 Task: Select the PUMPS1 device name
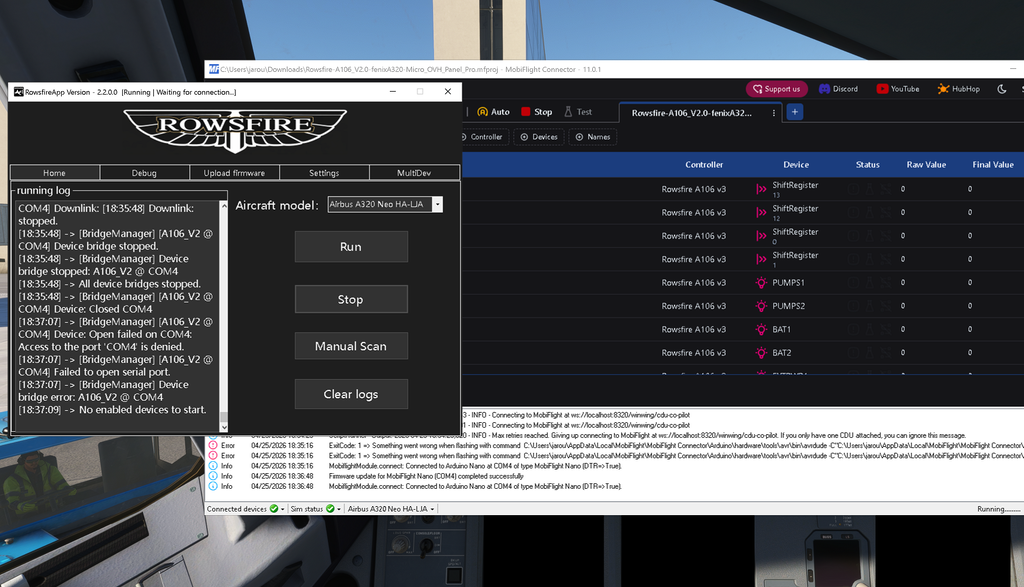click(x=788, y=283)
